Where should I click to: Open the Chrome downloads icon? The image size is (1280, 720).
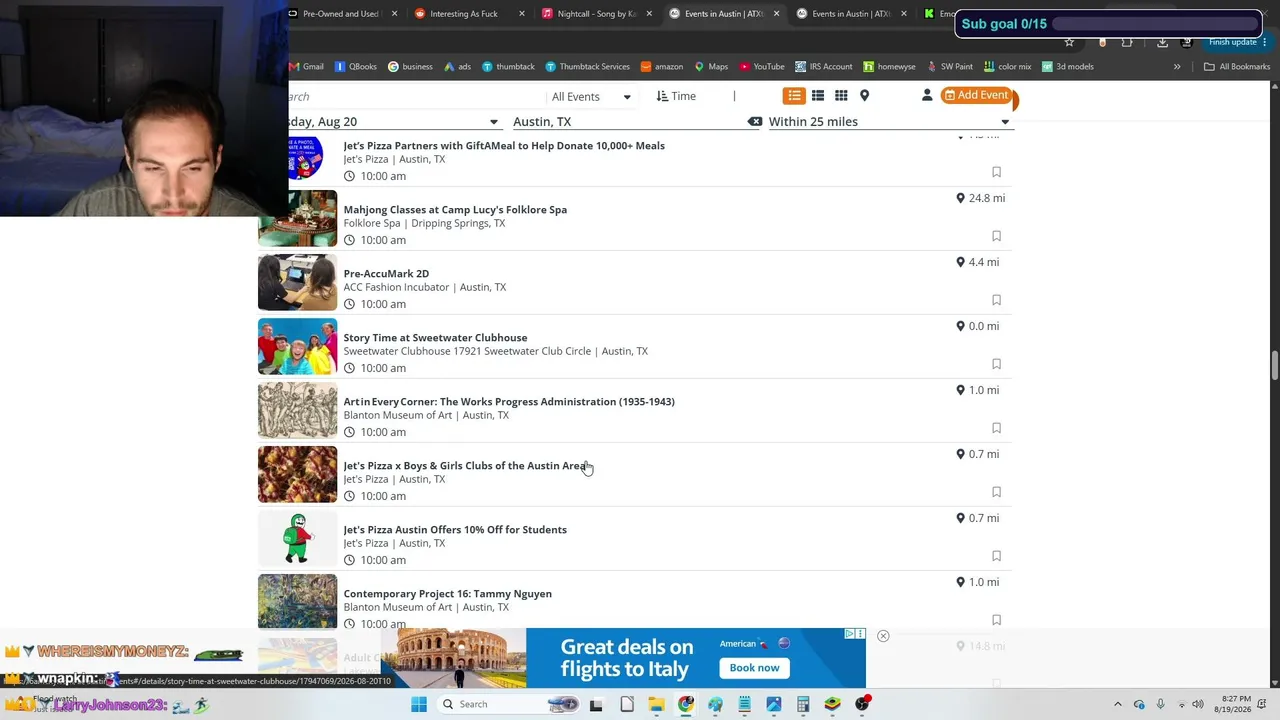click(x=1162, y=42)
